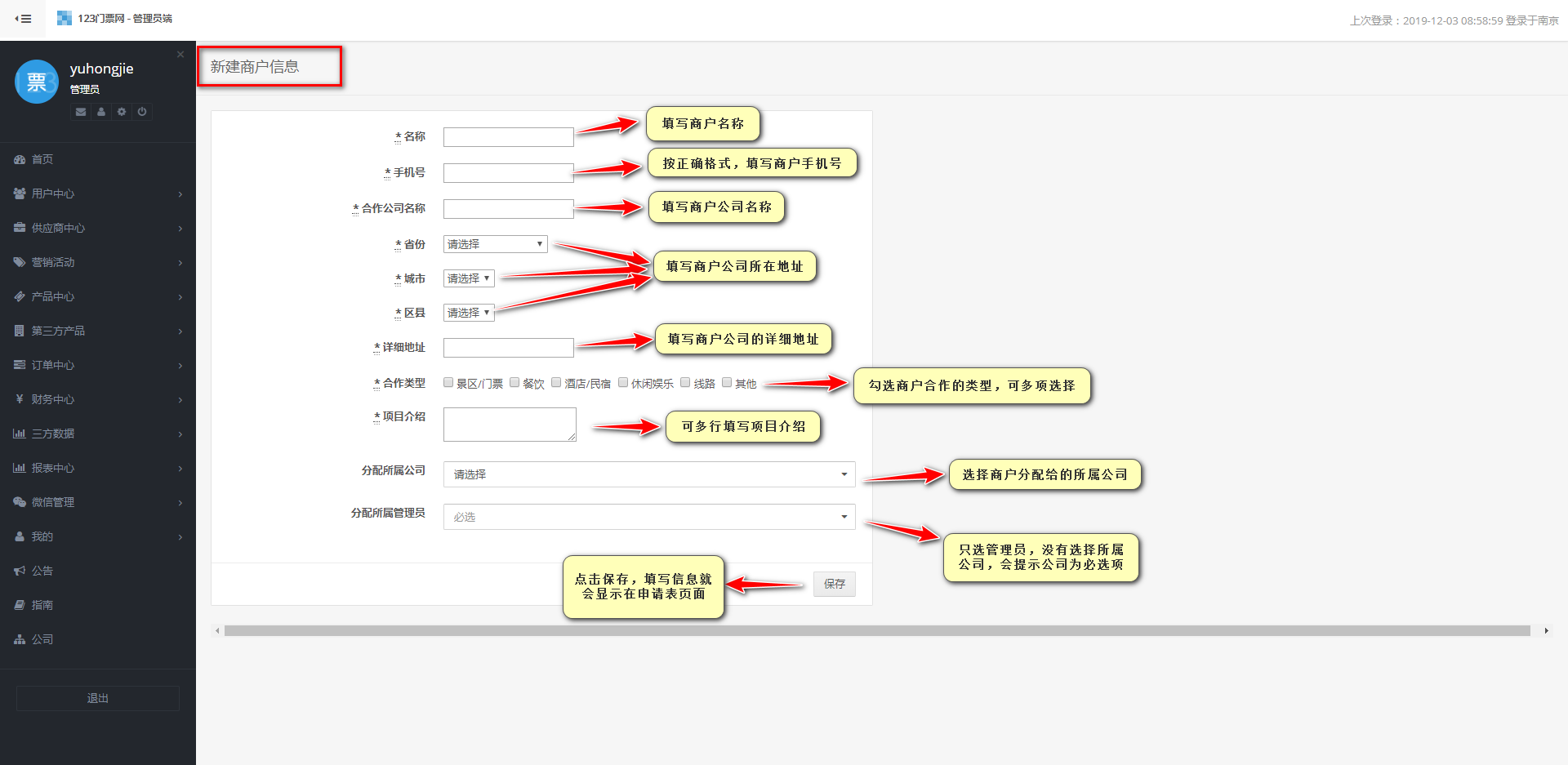Focus the 项目介绍 textarea

point(510,425)
